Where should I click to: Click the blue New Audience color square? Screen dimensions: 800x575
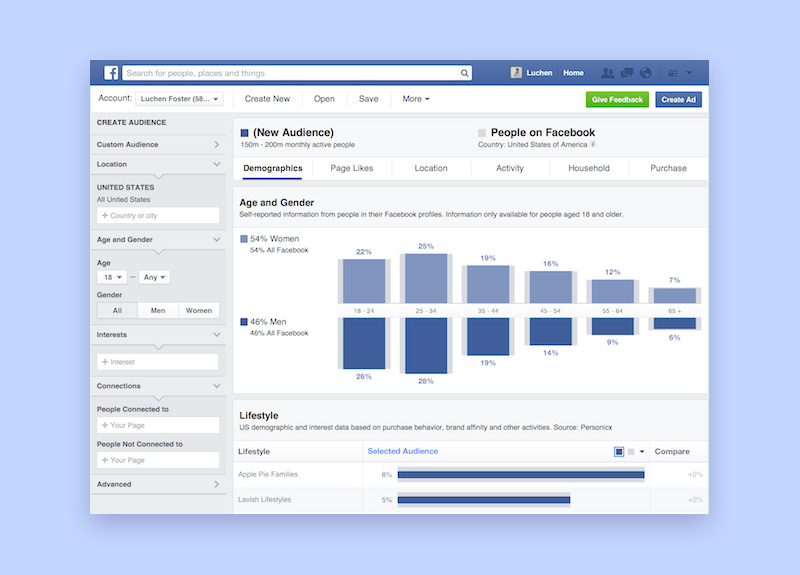[x=244, y=133]
